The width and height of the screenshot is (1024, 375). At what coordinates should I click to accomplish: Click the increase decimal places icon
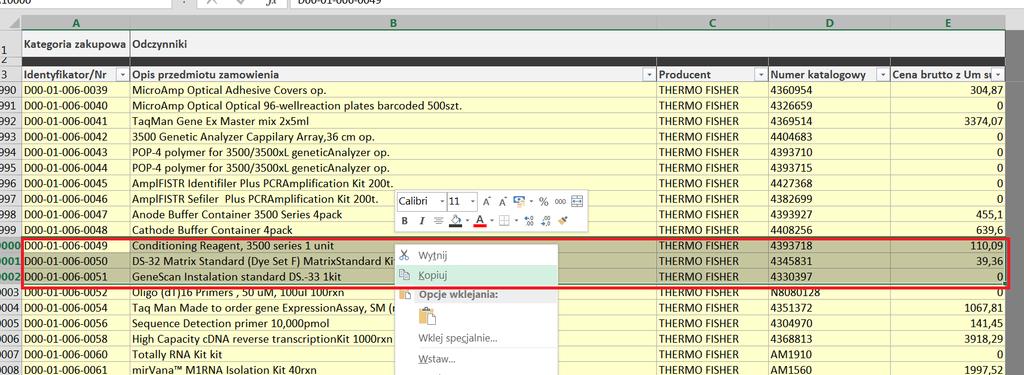tap(529, 221)
